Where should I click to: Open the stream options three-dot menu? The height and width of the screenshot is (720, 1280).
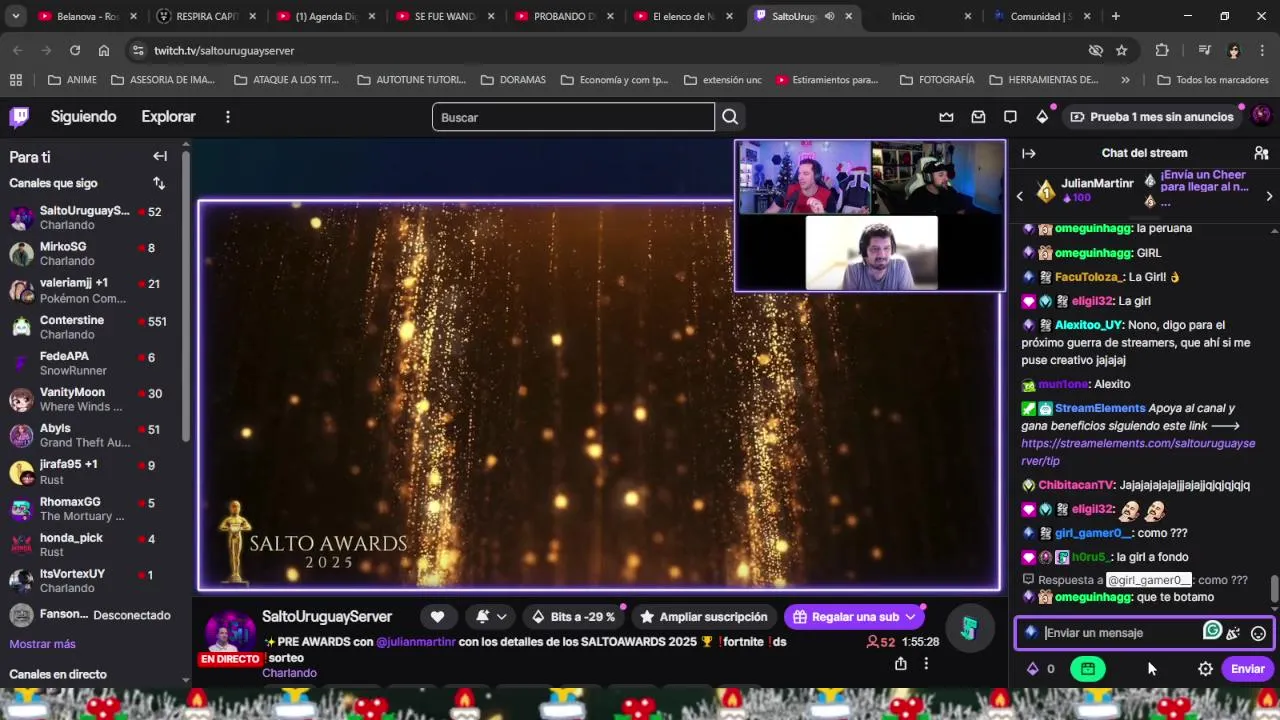[x=926, y=664]
